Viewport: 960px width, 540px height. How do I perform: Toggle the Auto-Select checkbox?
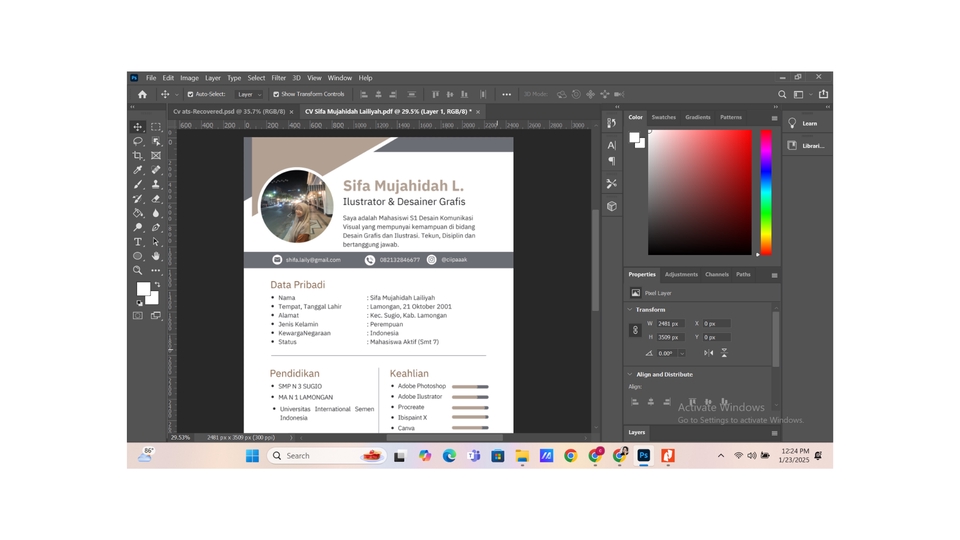pos(190,94)
